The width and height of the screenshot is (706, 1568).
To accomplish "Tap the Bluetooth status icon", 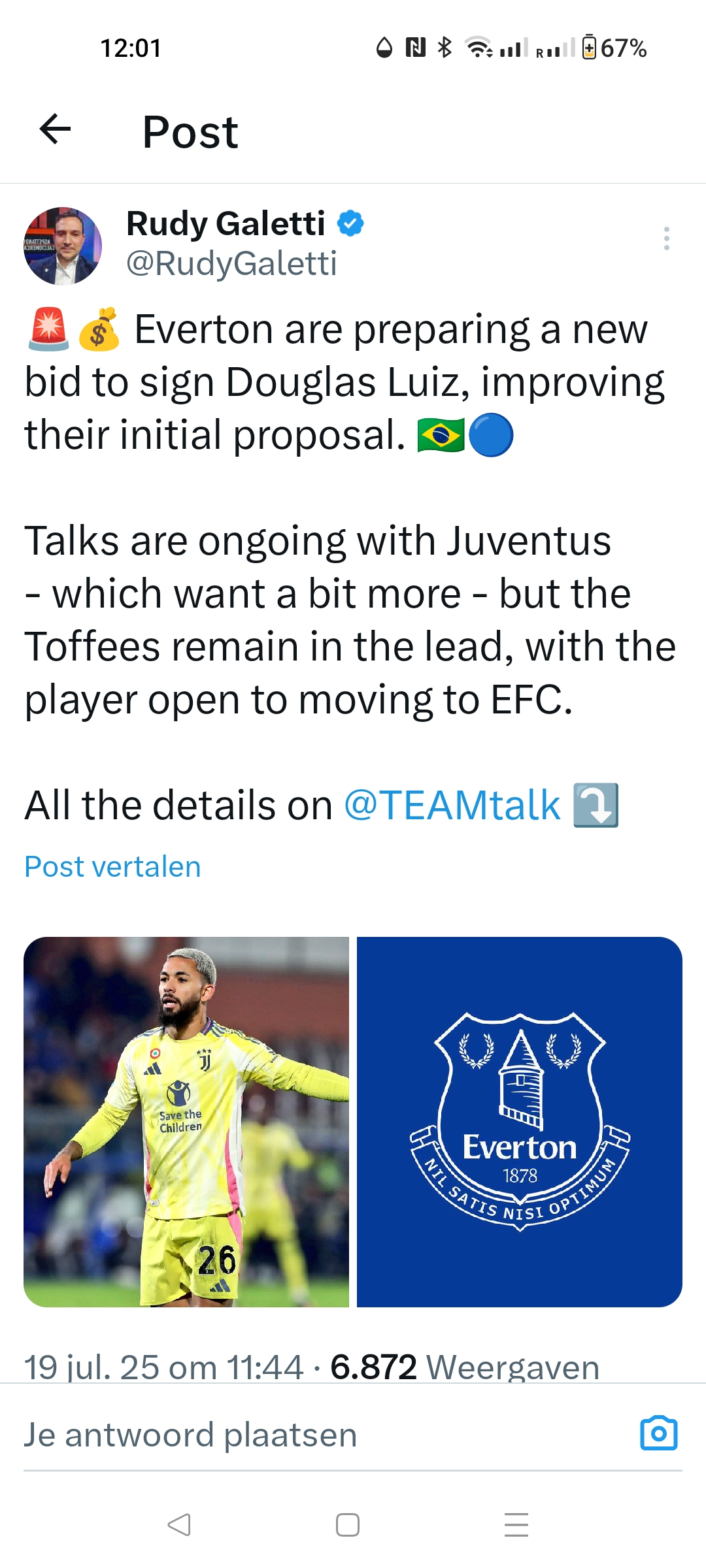I will pyautogui.click(x=445, y=48).
